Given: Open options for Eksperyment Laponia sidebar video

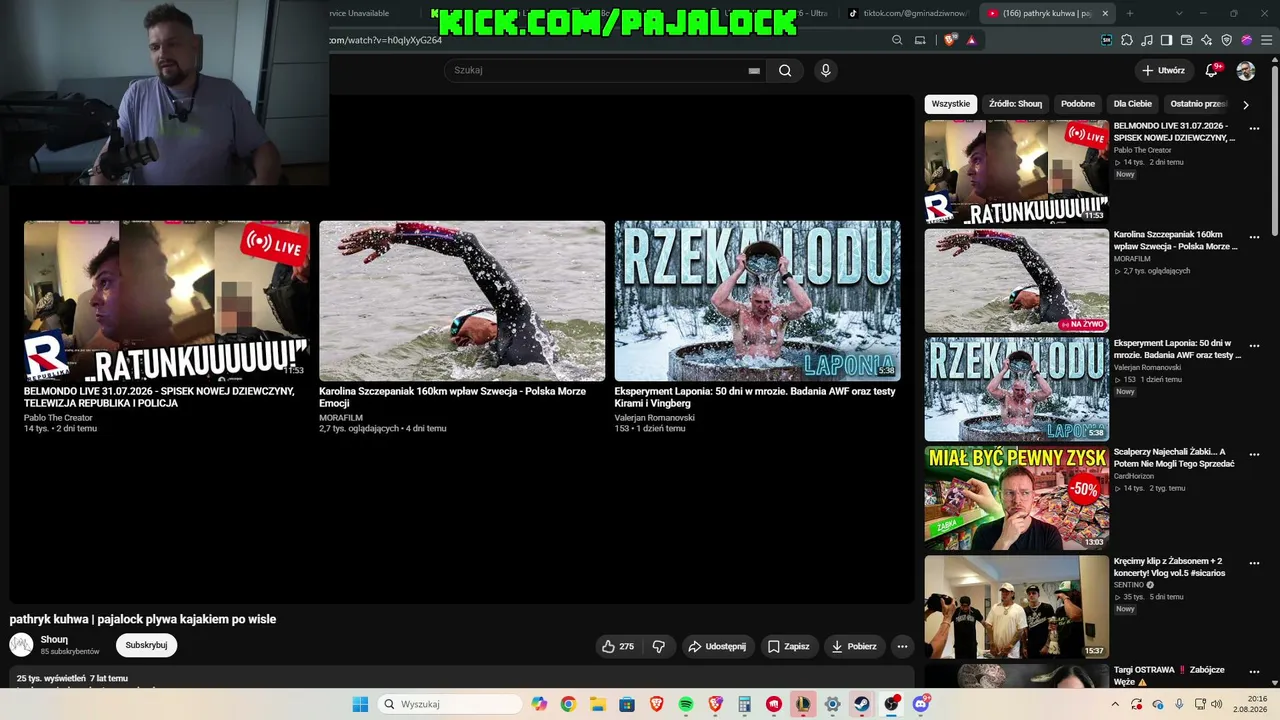Looking at the screenshot, I should [1254, 345].
